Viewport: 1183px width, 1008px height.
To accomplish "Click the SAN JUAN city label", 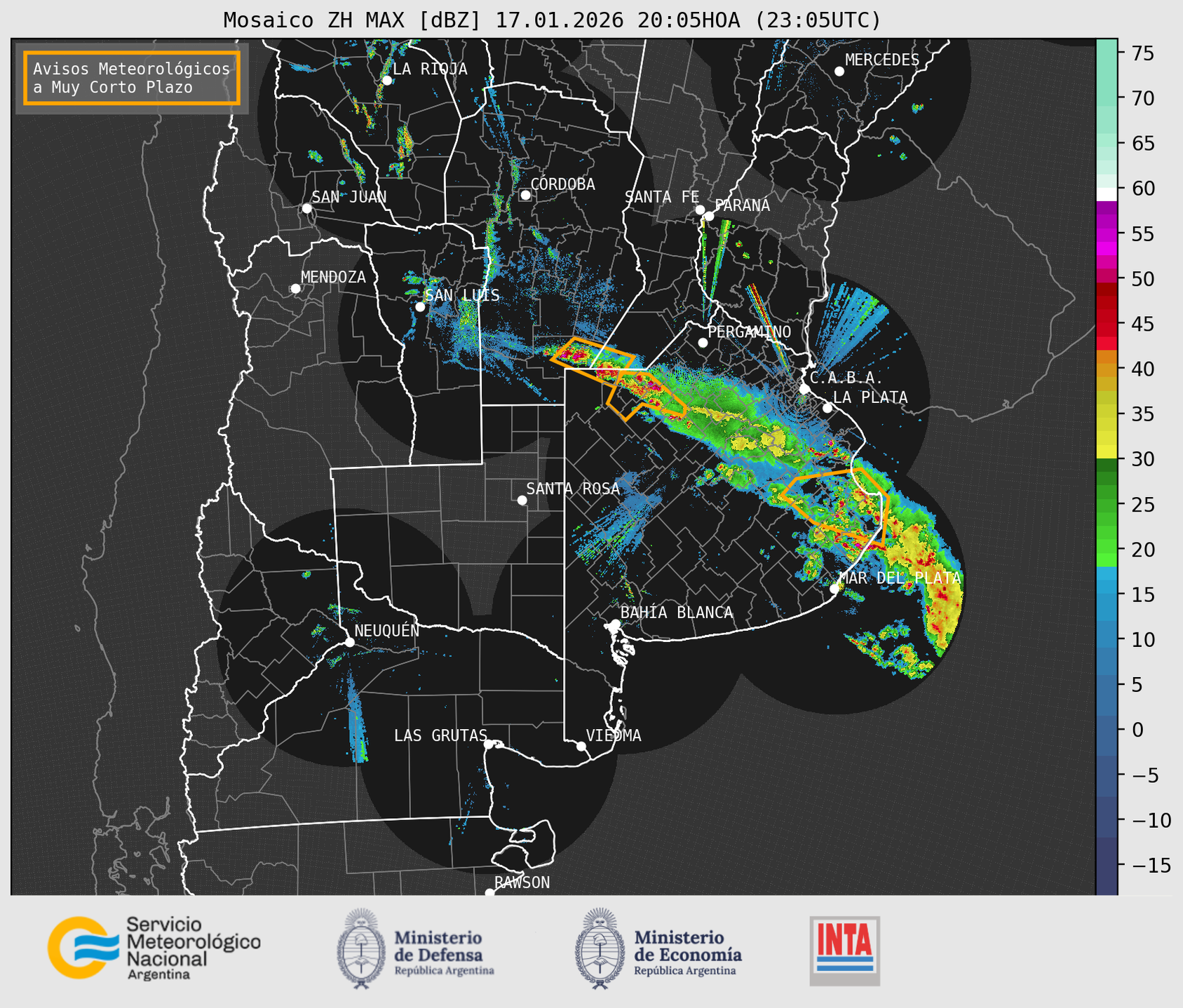I will [349, 197].
